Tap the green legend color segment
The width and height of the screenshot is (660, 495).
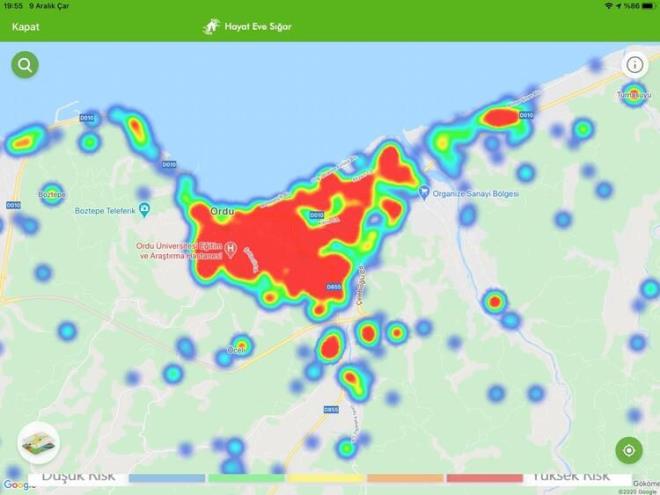pos(247,478)
